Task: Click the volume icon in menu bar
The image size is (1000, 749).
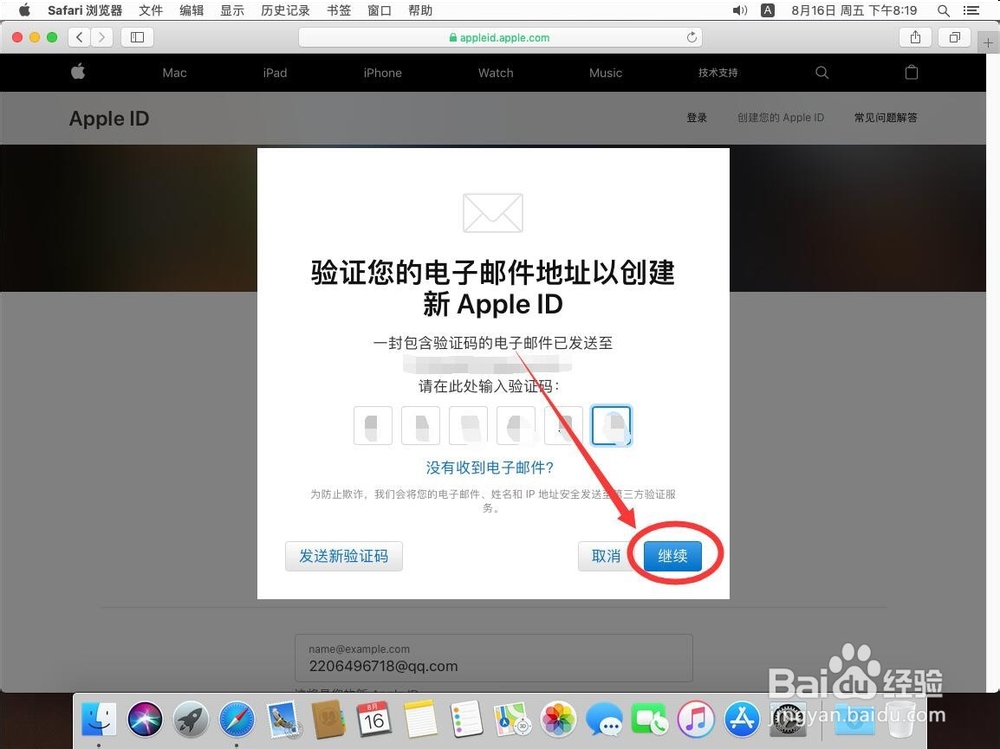Action: tap(739, 10)
